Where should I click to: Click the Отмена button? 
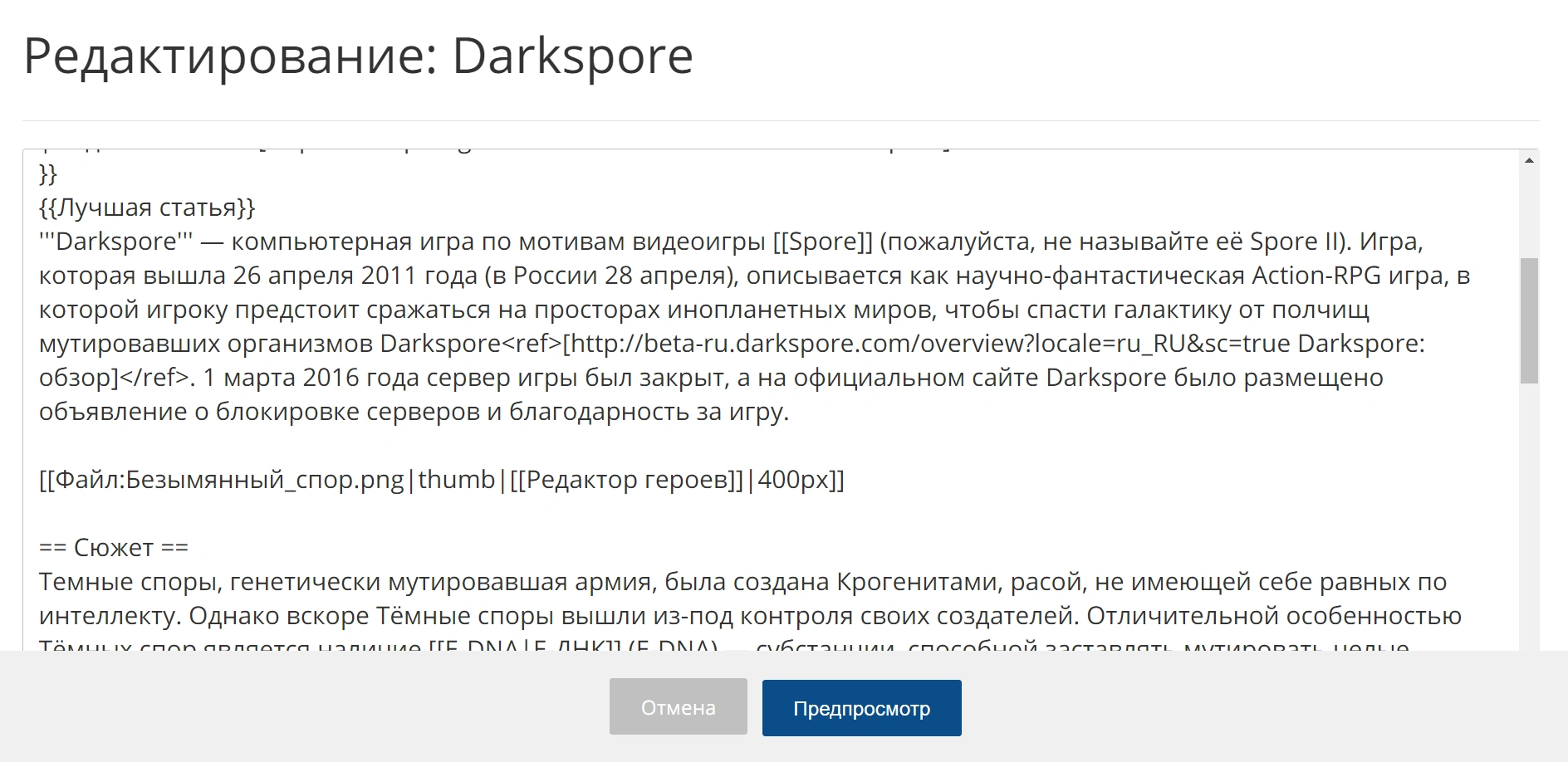[678, 707]
